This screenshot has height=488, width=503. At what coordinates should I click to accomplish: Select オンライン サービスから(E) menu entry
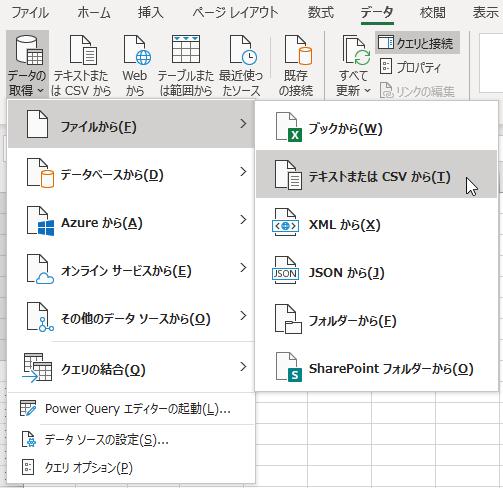(x=131, y=268)
